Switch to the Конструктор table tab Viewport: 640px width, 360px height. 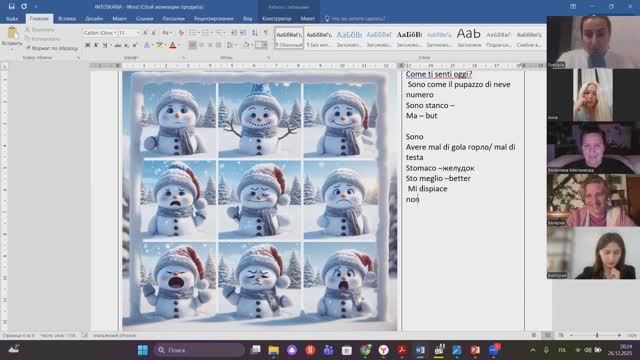[x=277, y=19]
